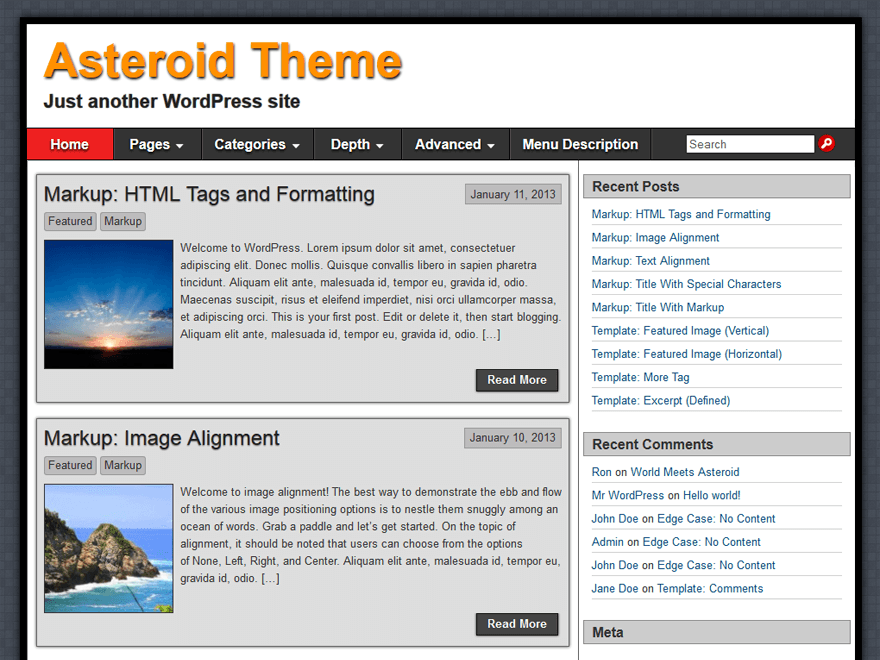The height and width of the screenshot is (660, 880).
Task: Select Featured tag on Image Alignment post
Action: pyautogui.click(x=70, y=465)
